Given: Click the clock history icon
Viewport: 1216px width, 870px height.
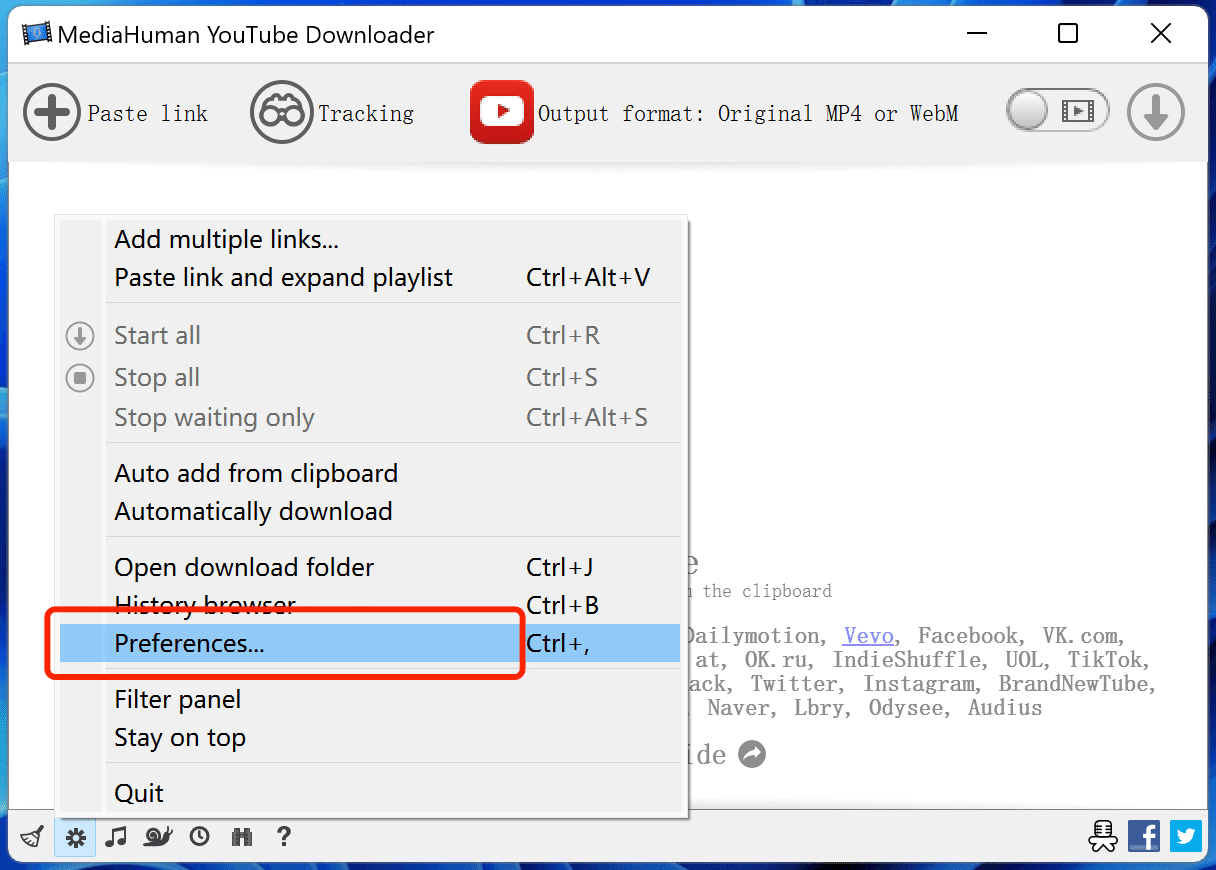Looking at the screenshot, I should pos(200,836).
